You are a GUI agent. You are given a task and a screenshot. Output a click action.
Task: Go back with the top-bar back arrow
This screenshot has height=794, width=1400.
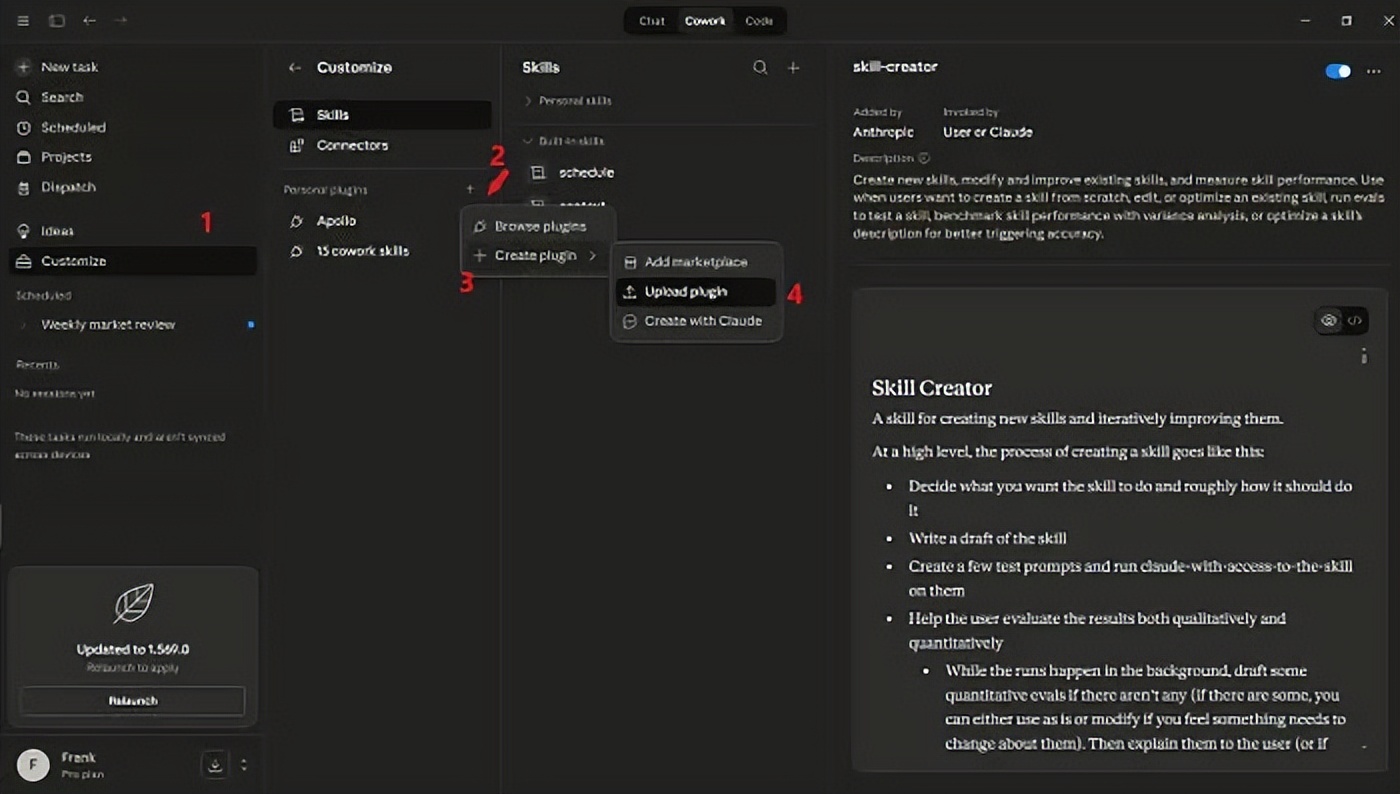[89, 21]
